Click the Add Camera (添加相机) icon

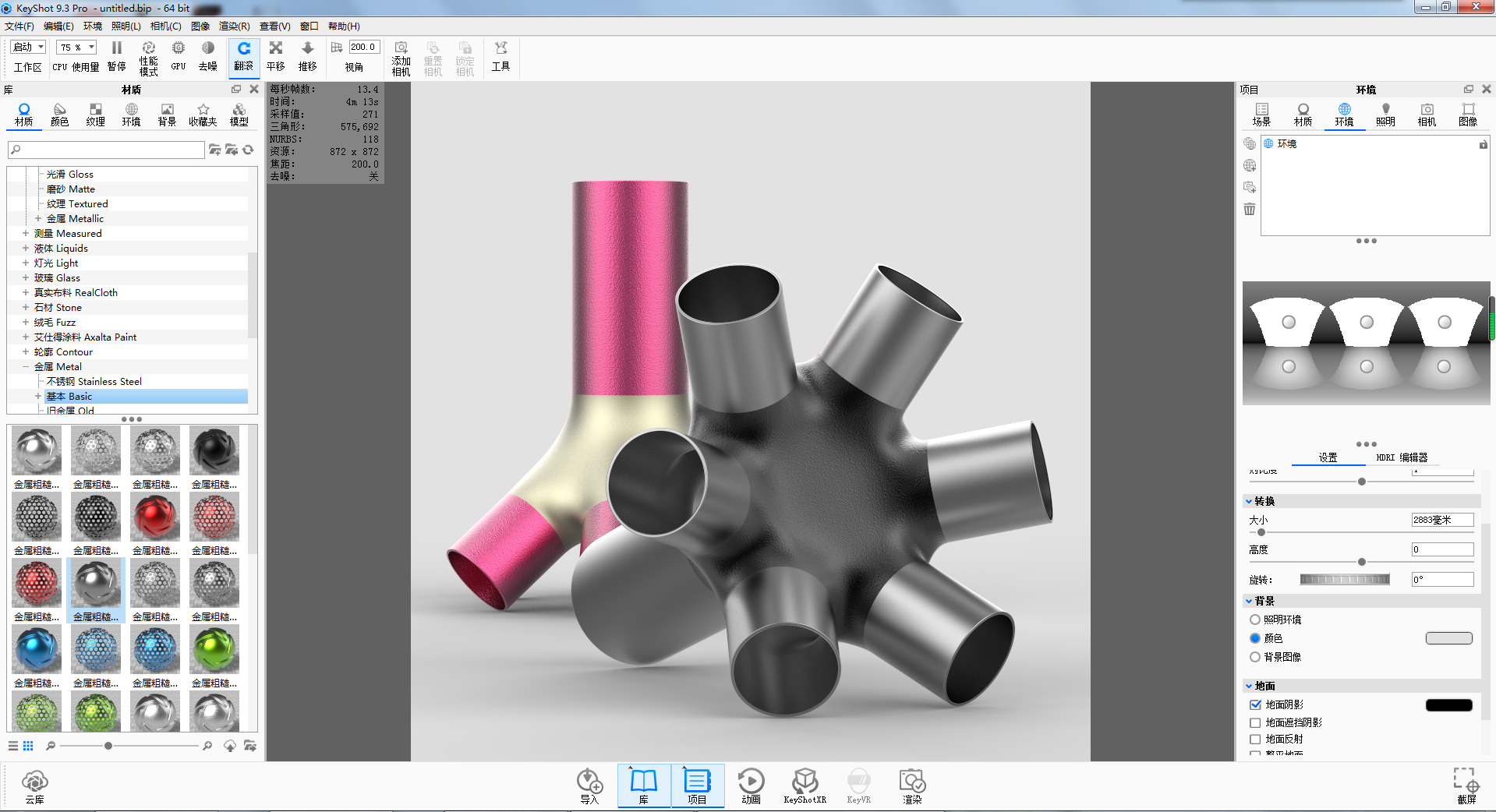(x=401, y=58)
